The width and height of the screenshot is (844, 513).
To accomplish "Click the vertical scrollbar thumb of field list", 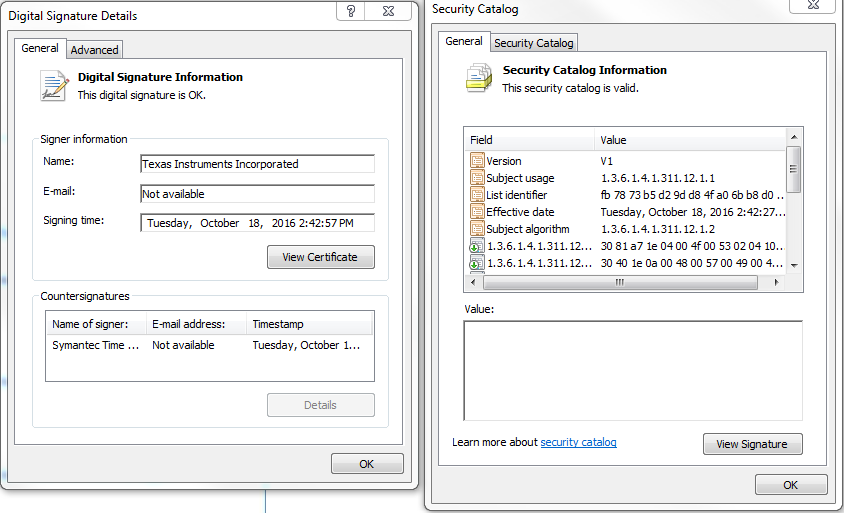I will click(x=794, y=169).
